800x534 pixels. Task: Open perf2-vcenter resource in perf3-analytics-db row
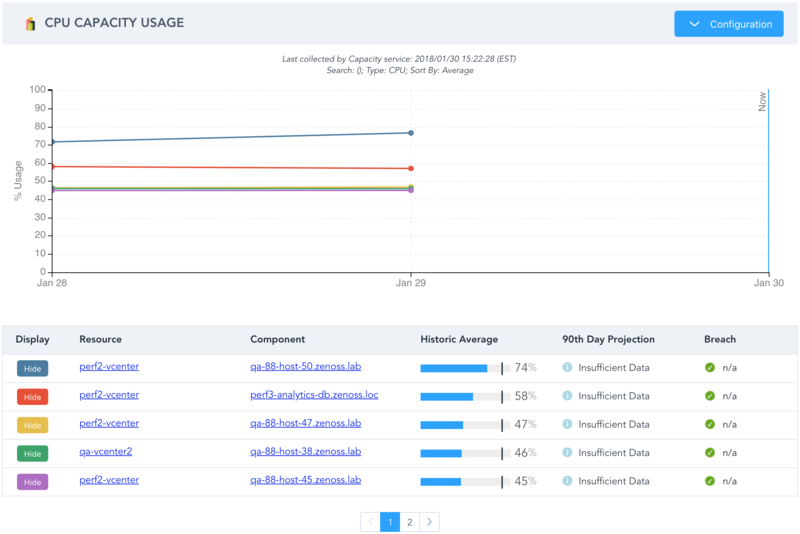109,395
